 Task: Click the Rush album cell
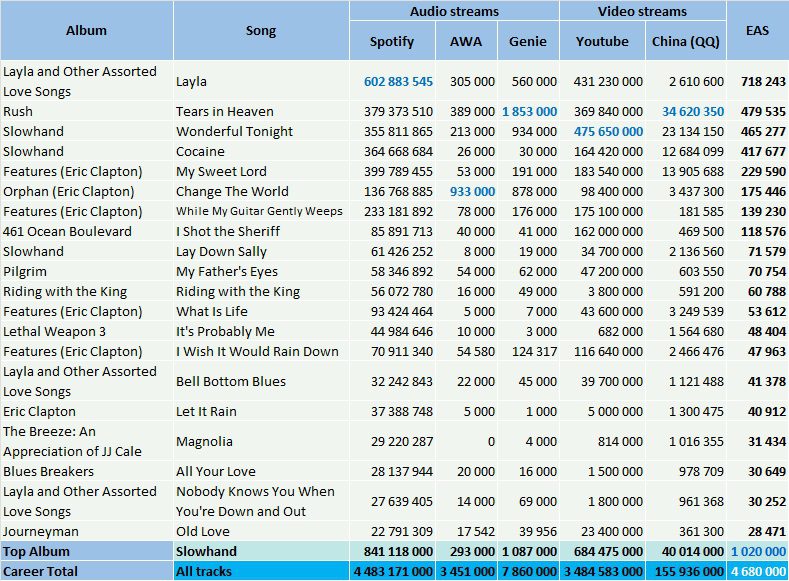click(x=87, y=111)
